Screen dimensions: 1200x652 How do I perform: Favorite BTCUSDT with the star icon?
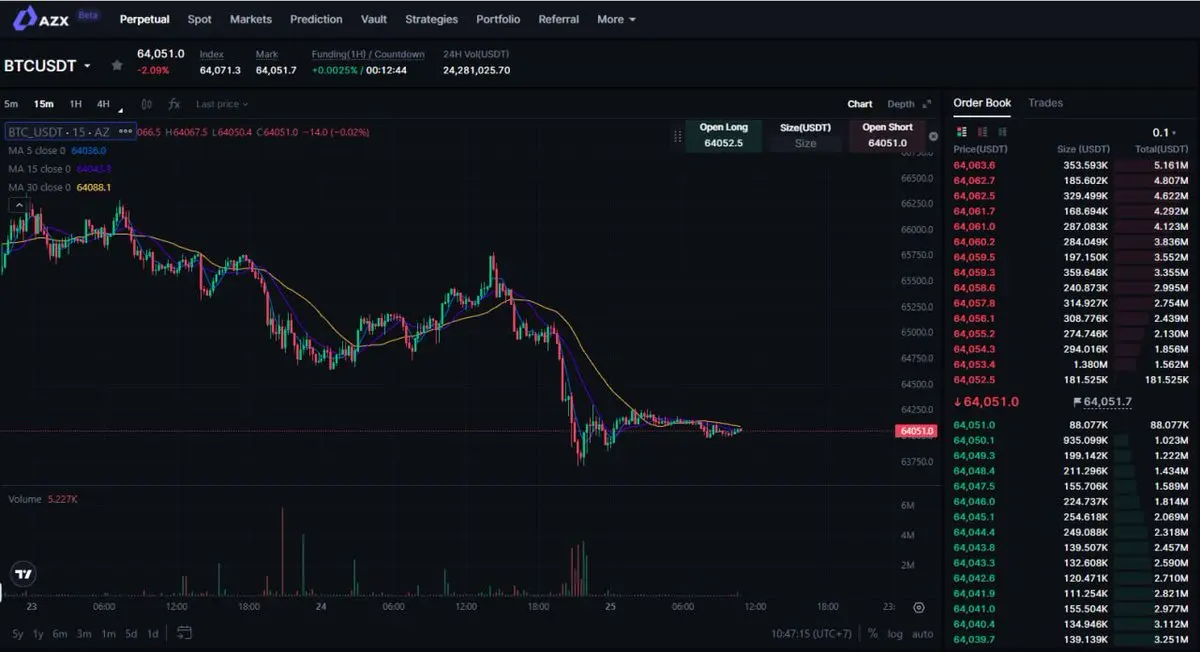click(x=117, y=65)
